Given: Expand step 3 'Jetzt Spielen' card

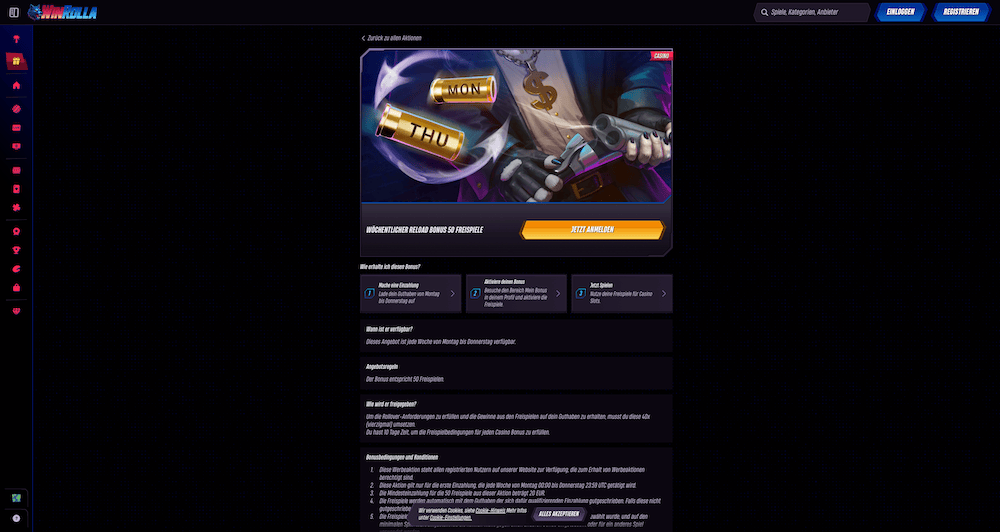Looking at the screenshot, I should click(622, 293).
